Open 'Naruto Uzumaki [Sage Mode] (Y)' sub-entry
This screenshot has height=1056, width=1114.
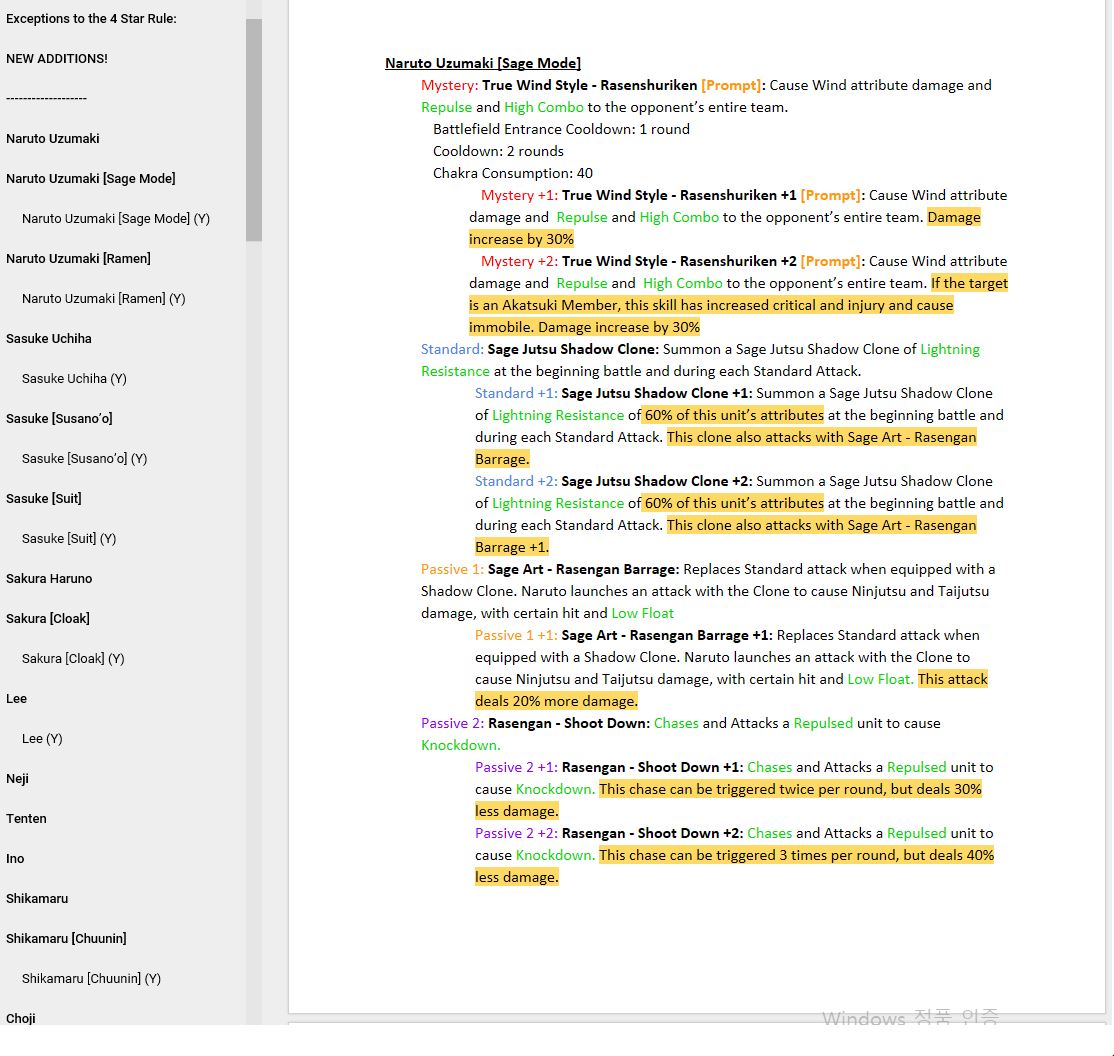coord(116,218)
